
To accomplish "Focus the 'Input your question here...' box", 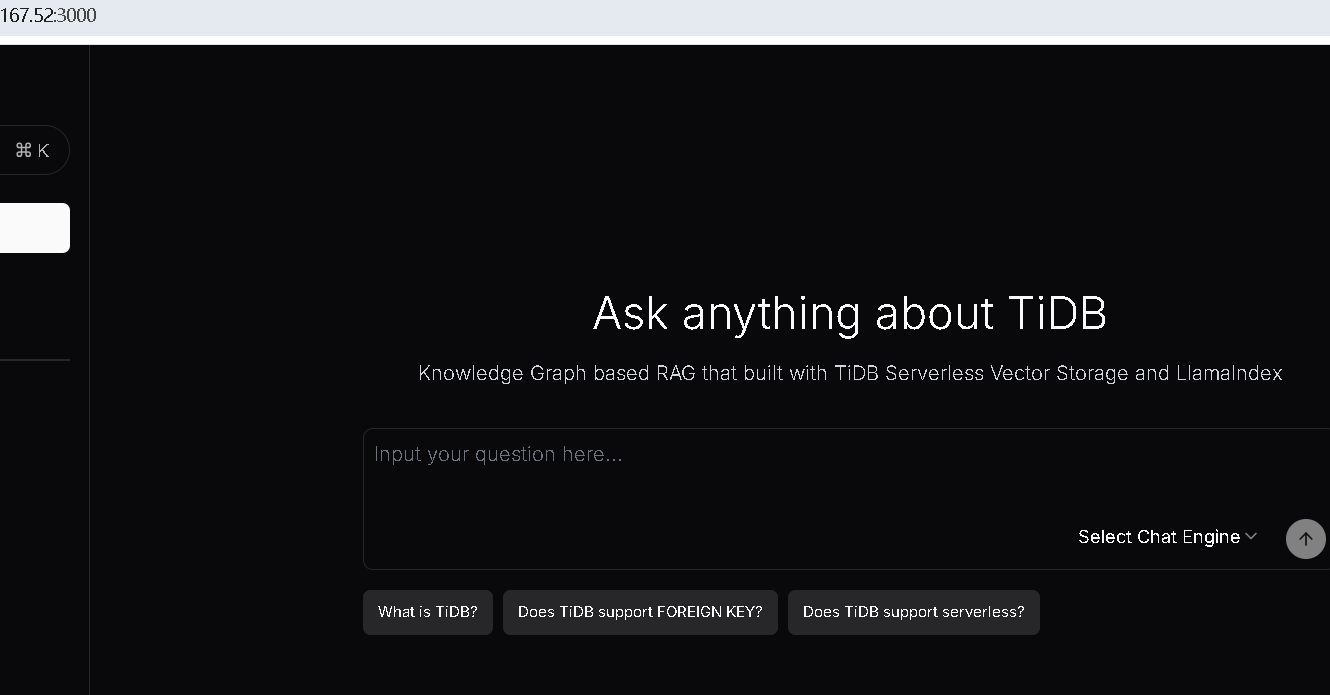I will coord(846,499).
